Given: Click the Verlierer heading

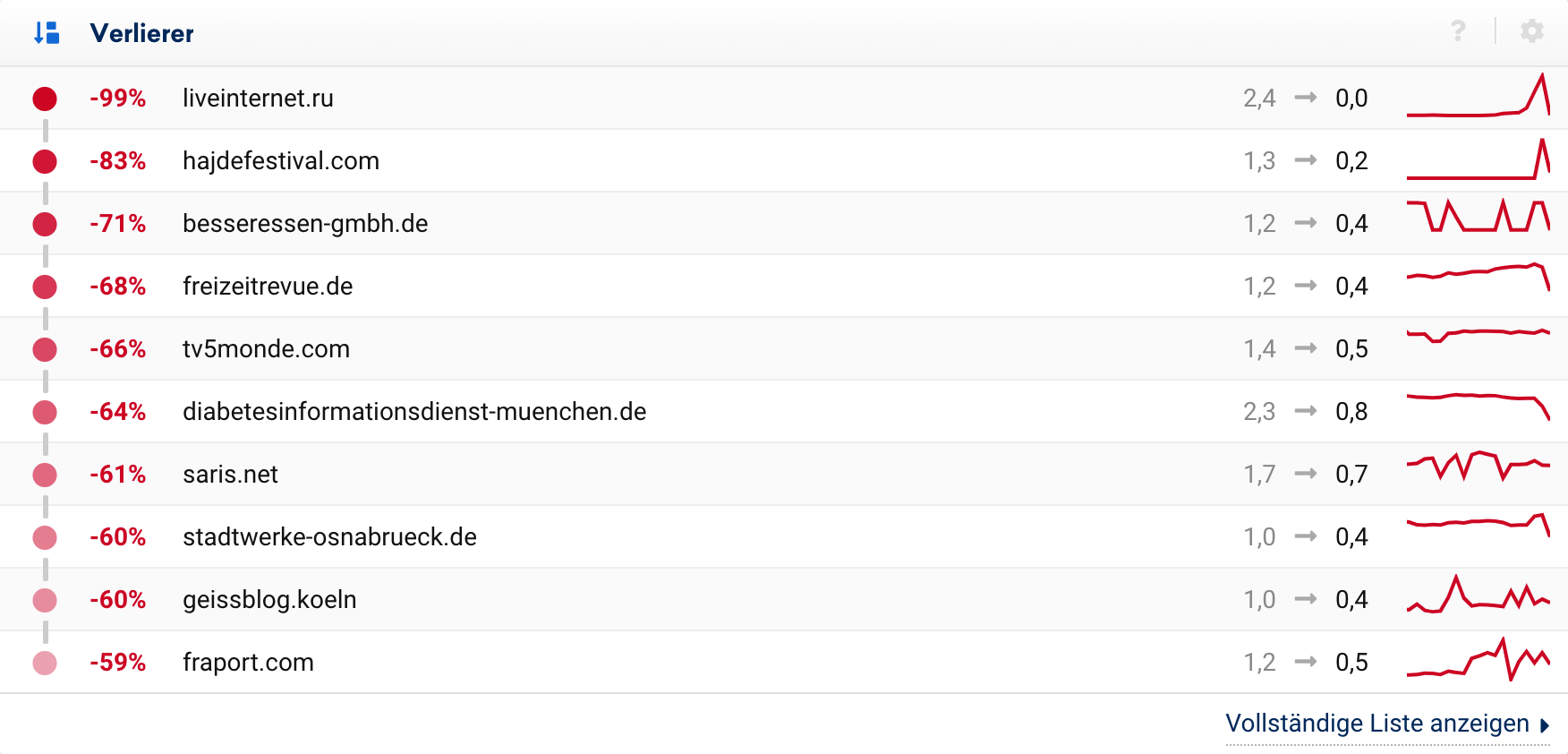Looking at the screenshot, I should tap(141, 33).
